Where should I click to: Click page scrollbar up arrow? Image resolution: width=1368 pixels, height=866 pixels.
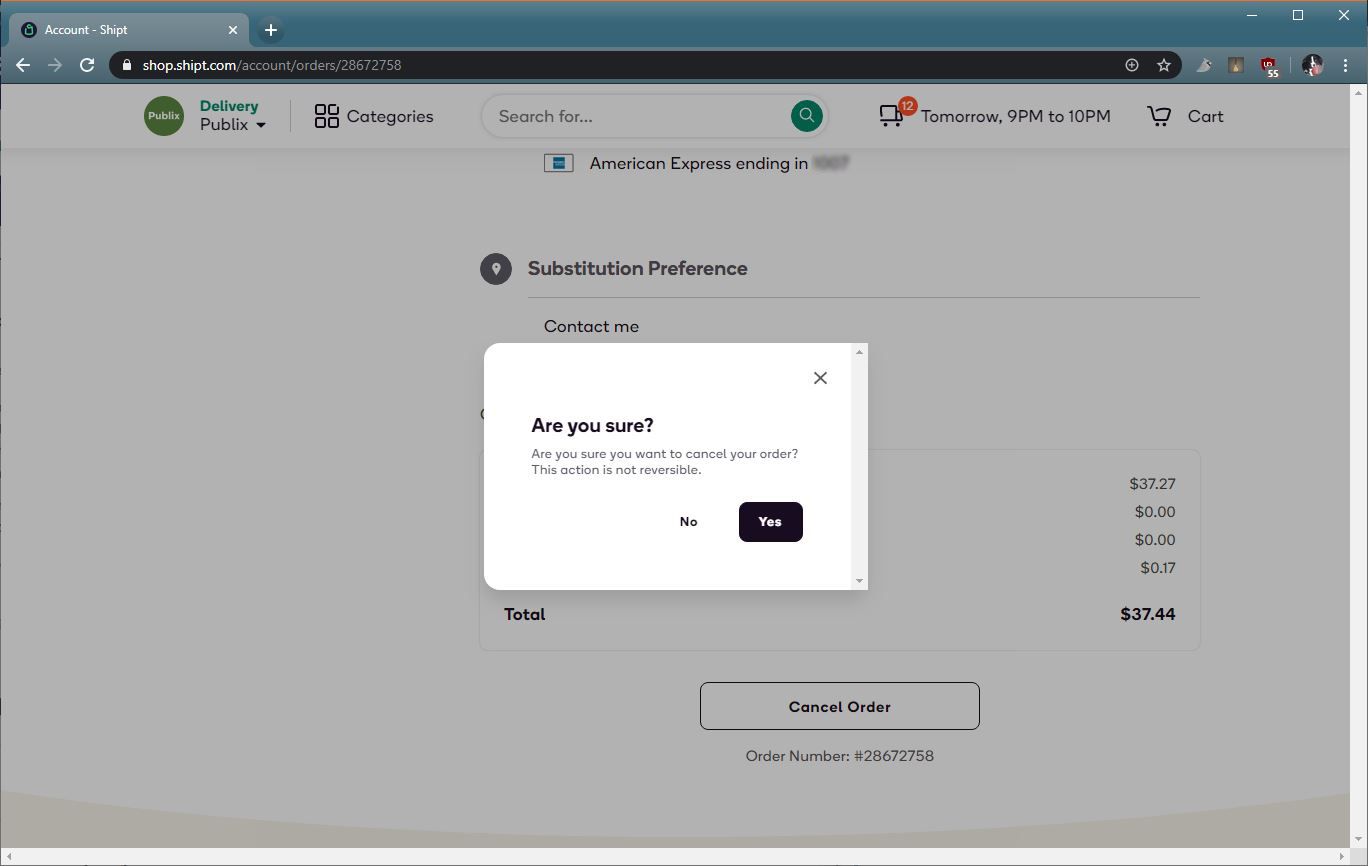(1358, 92)
